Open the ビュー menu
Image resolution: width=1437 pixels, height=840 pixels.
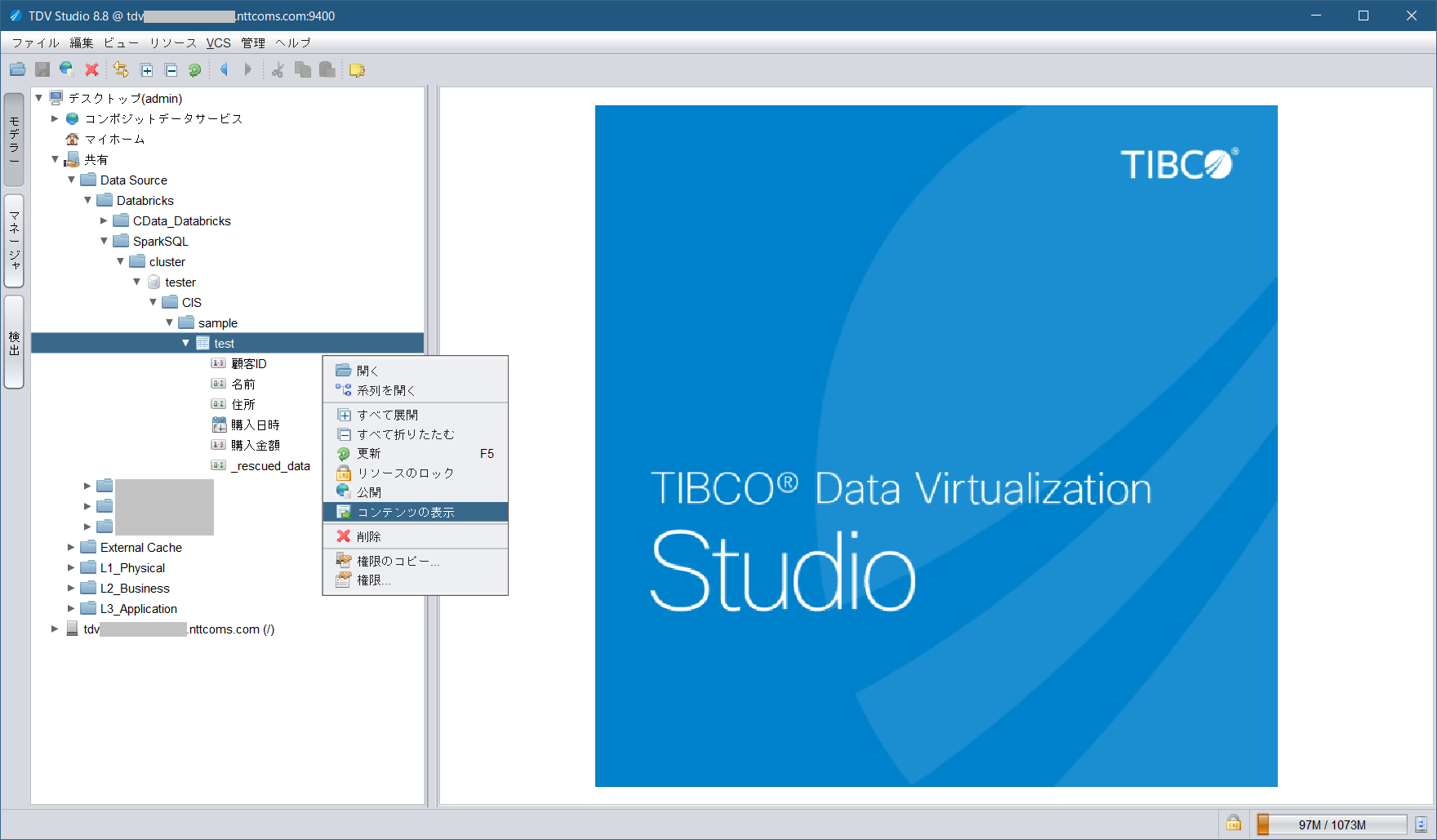click(x=121, y=43)
